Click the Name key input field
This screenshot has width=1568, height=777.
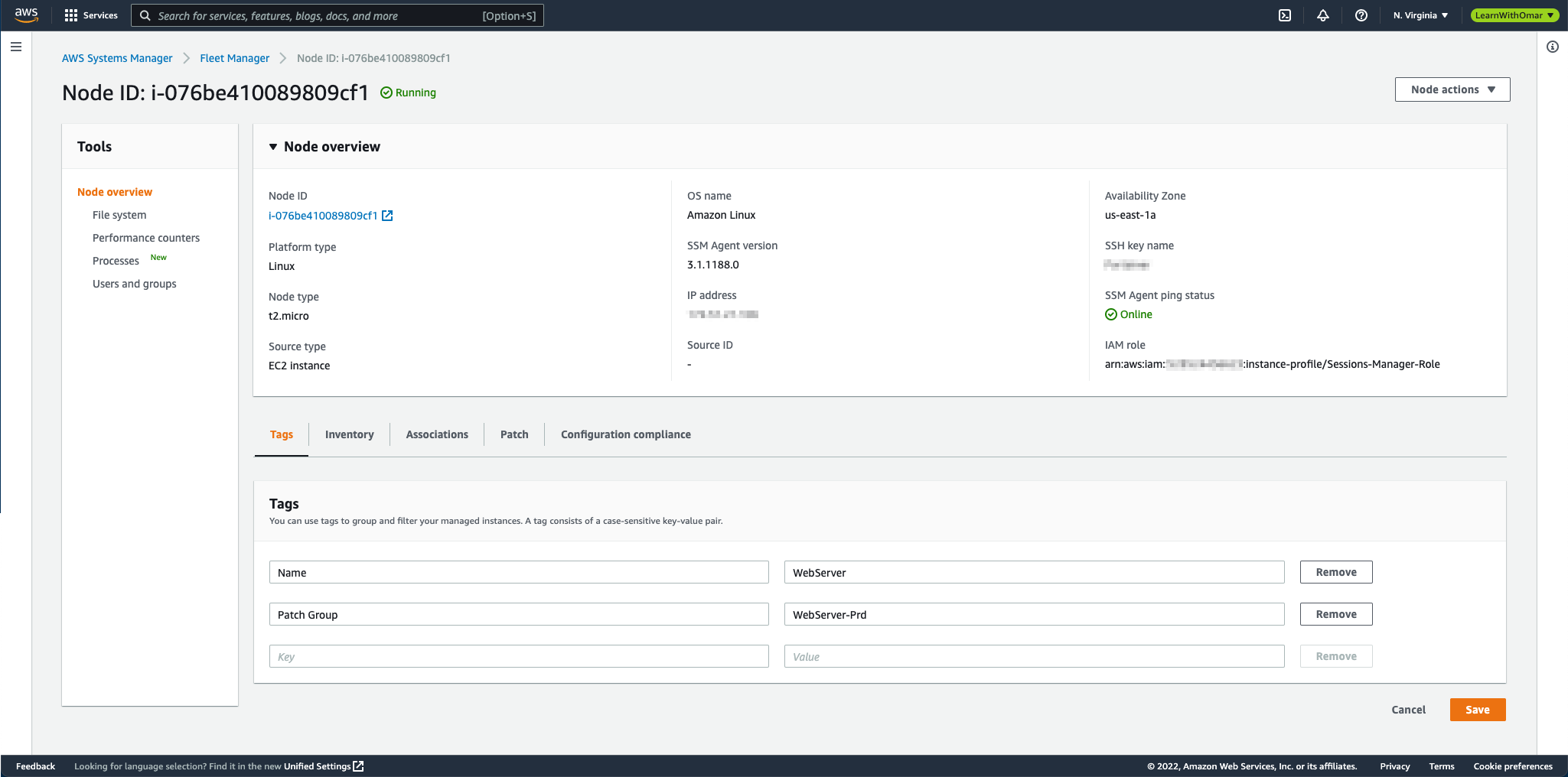click(519, 572)
